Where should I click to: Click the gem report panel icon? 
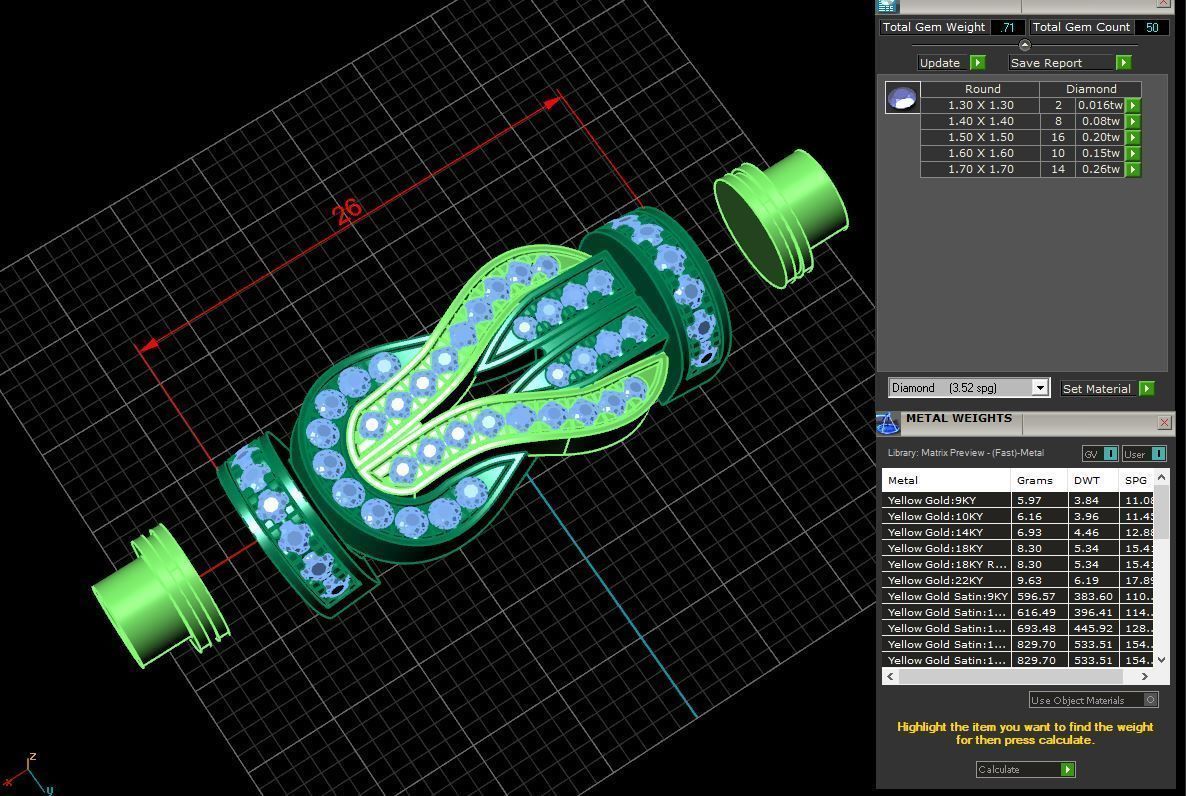[887, 6]
